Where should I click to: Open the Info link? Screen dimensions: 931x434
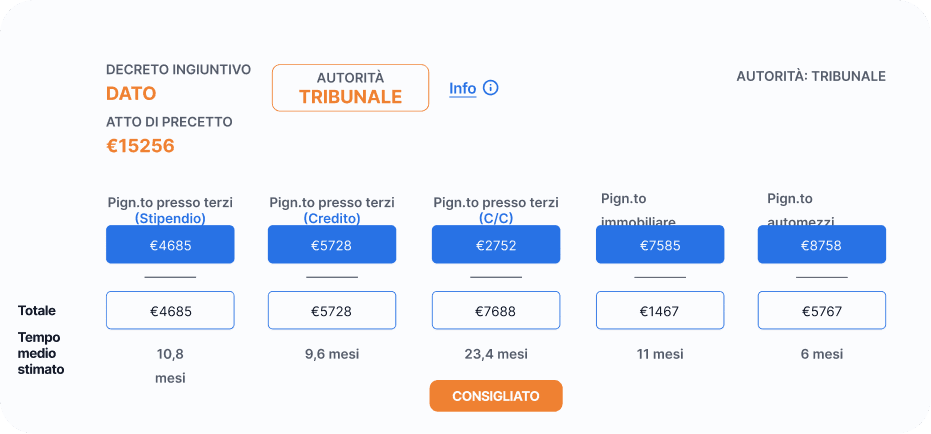point(463,88)
